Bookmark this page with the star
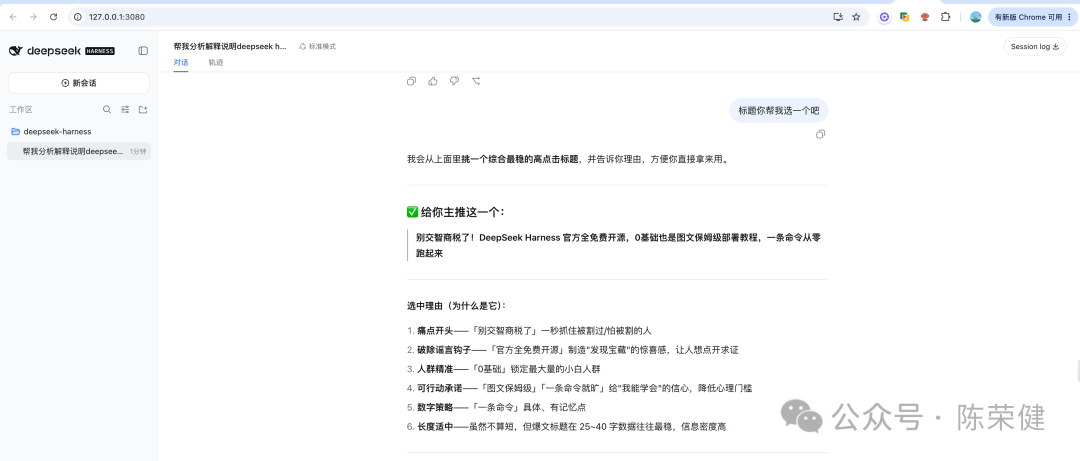 coord(856,17)
